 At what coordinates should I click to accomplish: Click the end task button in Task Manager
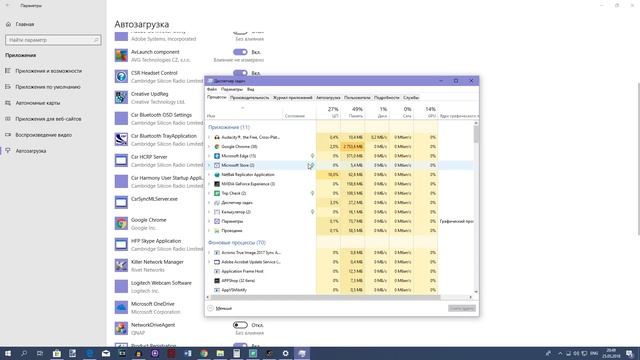[x=462, y=308]
